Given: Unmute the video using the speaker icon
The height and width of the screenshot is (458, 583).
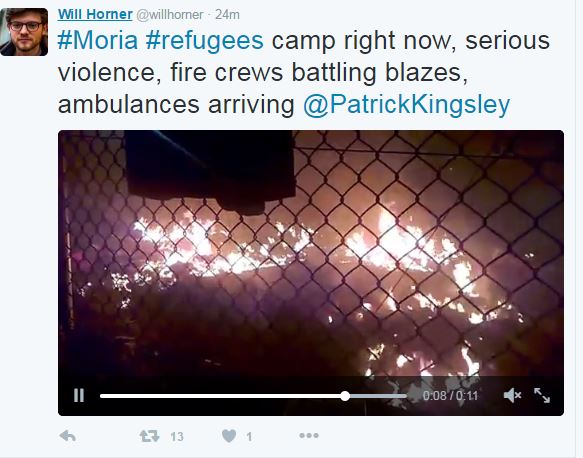Looking at the screenshot, I should [x=512, y=395].
